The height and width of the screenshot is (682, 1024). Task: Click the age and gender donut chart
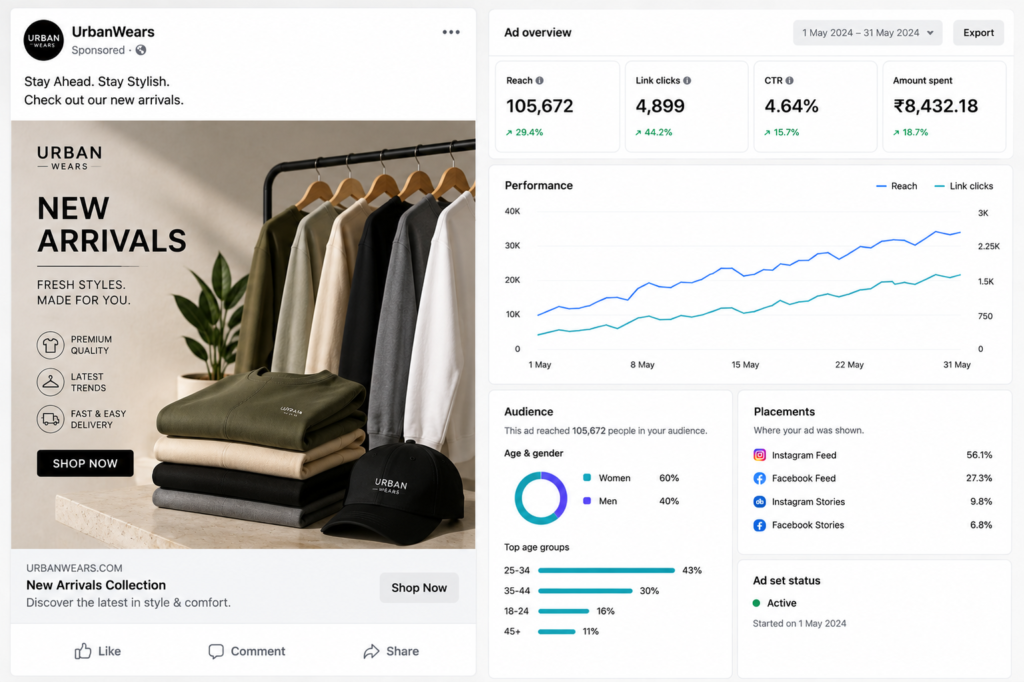[x=541, y=498]
